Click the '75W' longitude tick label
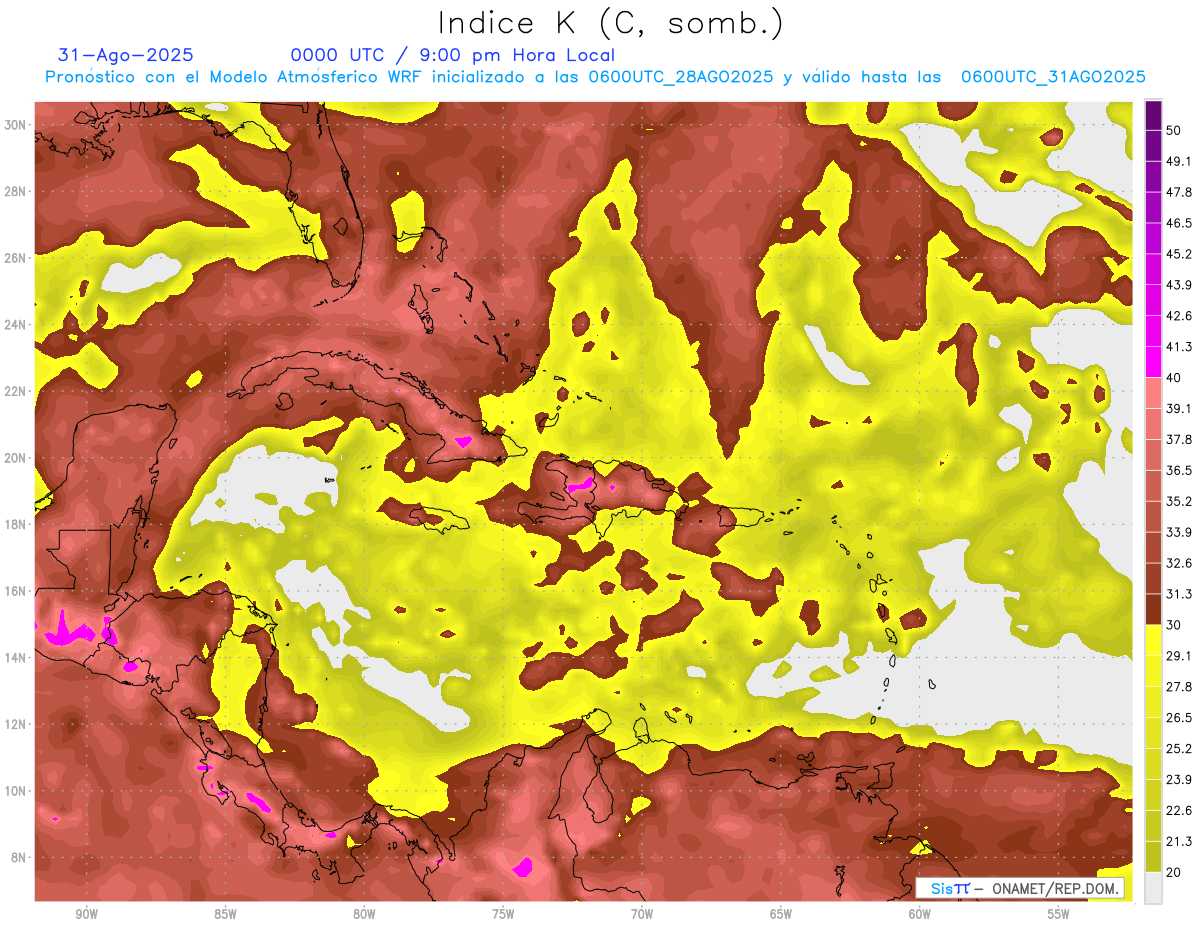Image resolution: width=1200 pixels, height=927 pixels. pos(503,914)
